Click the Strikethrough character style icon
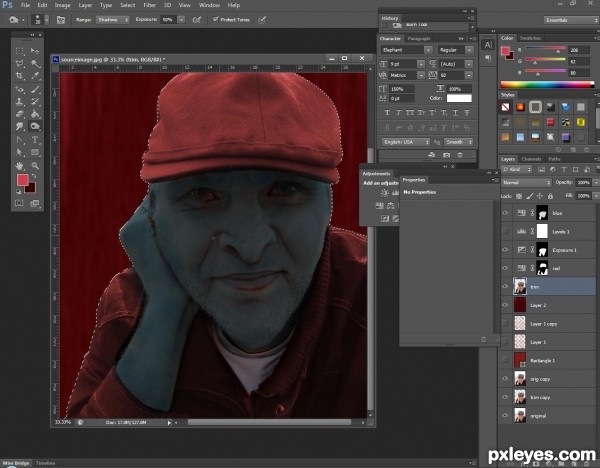The height and width of the screenshot is (468, 600). 467,113
